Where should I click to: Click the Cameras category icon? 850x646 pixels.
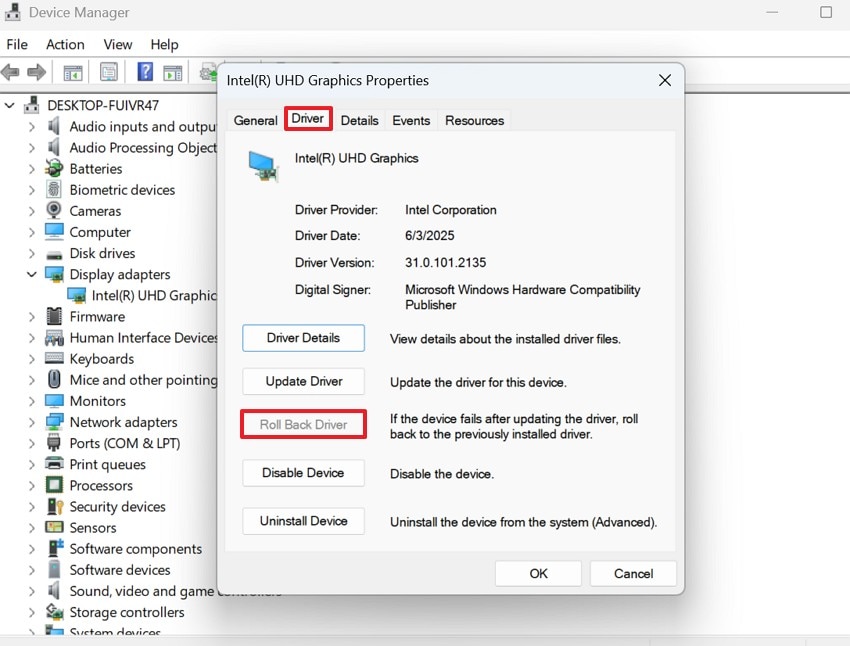click(x=54, y=211)
